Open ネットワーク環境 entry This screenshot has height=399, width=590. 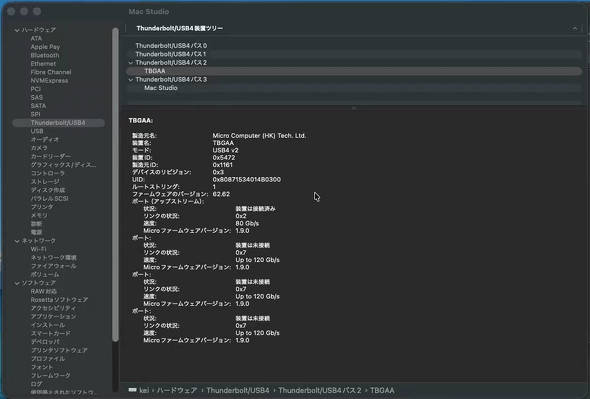[x=53, y=258]
